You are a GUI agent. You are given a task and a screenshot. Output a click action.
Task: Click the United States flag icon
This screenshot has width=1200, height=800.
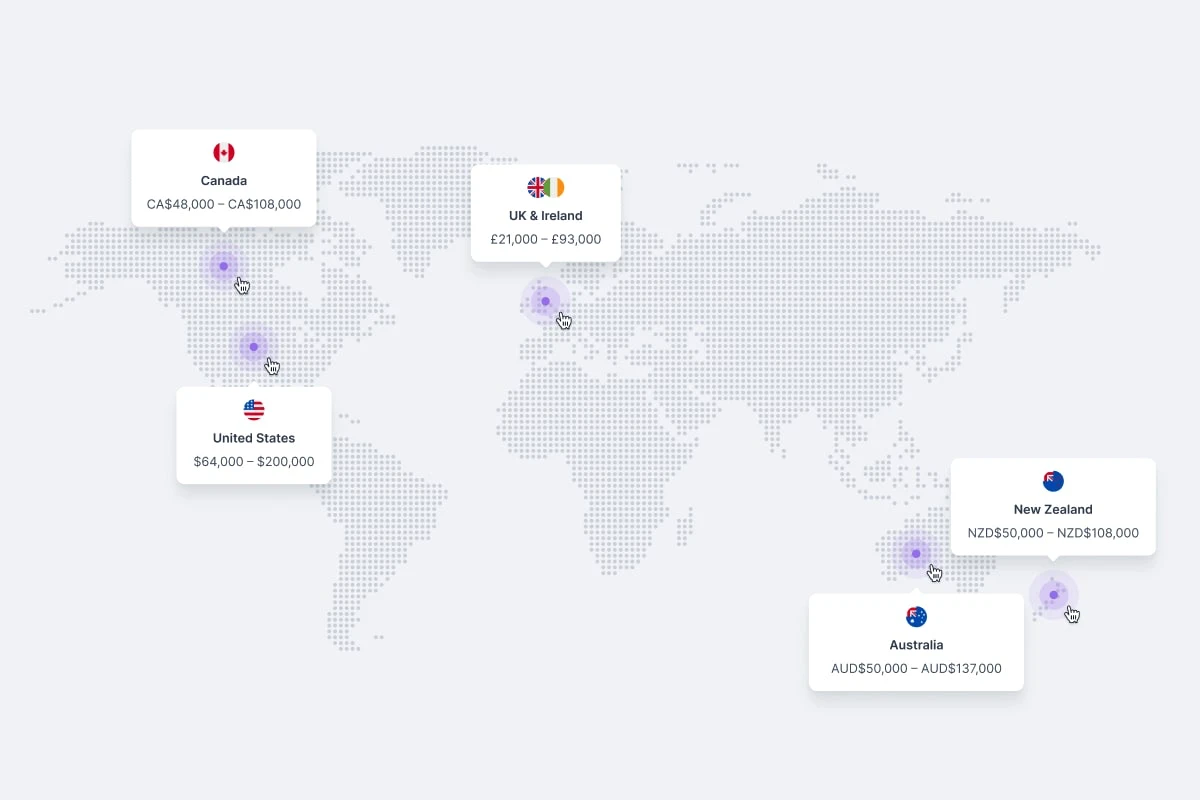click(253, 409)
